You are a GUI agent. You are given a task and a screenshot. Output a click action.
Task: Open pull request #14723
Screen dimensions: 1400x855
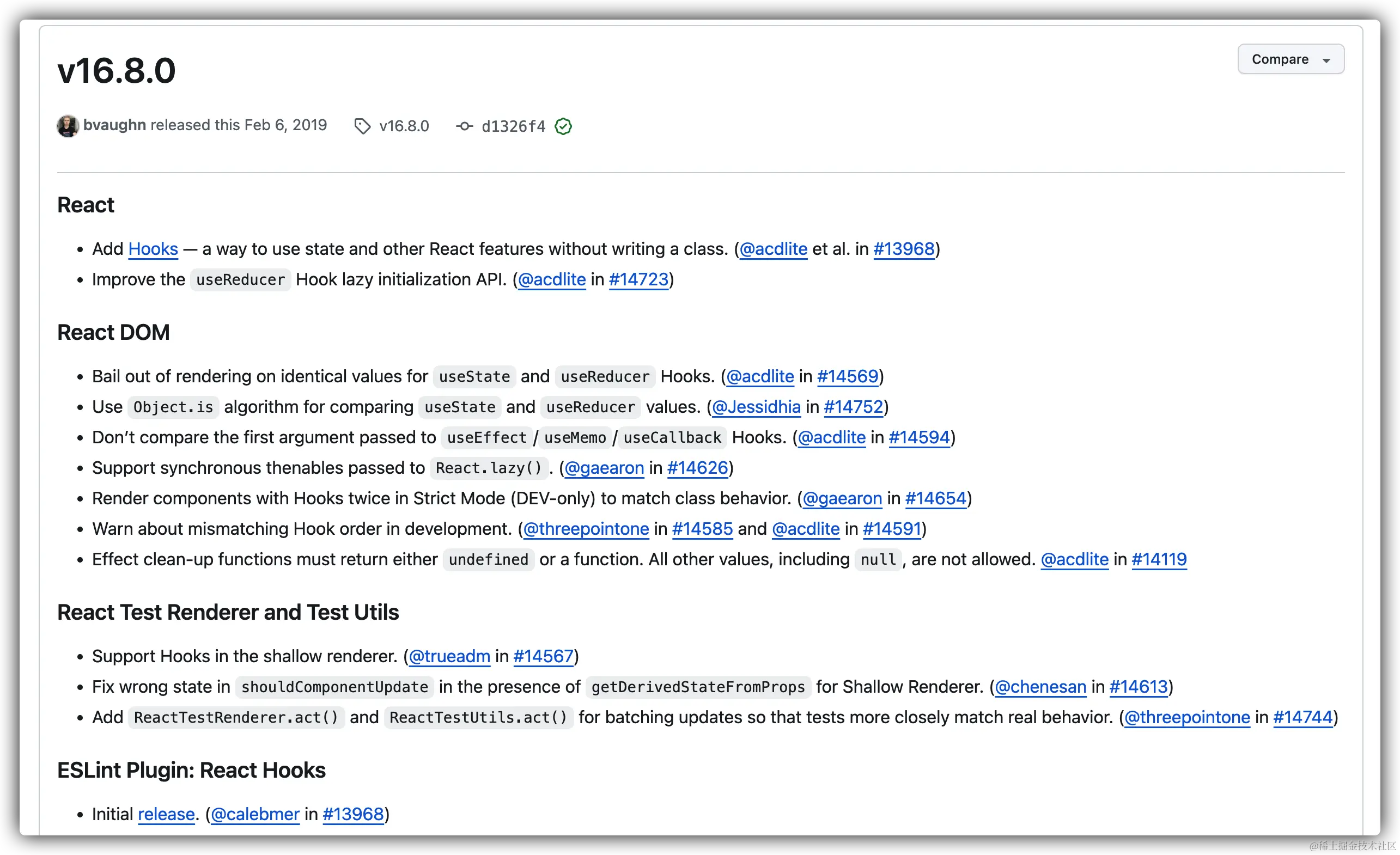point(638,279)
